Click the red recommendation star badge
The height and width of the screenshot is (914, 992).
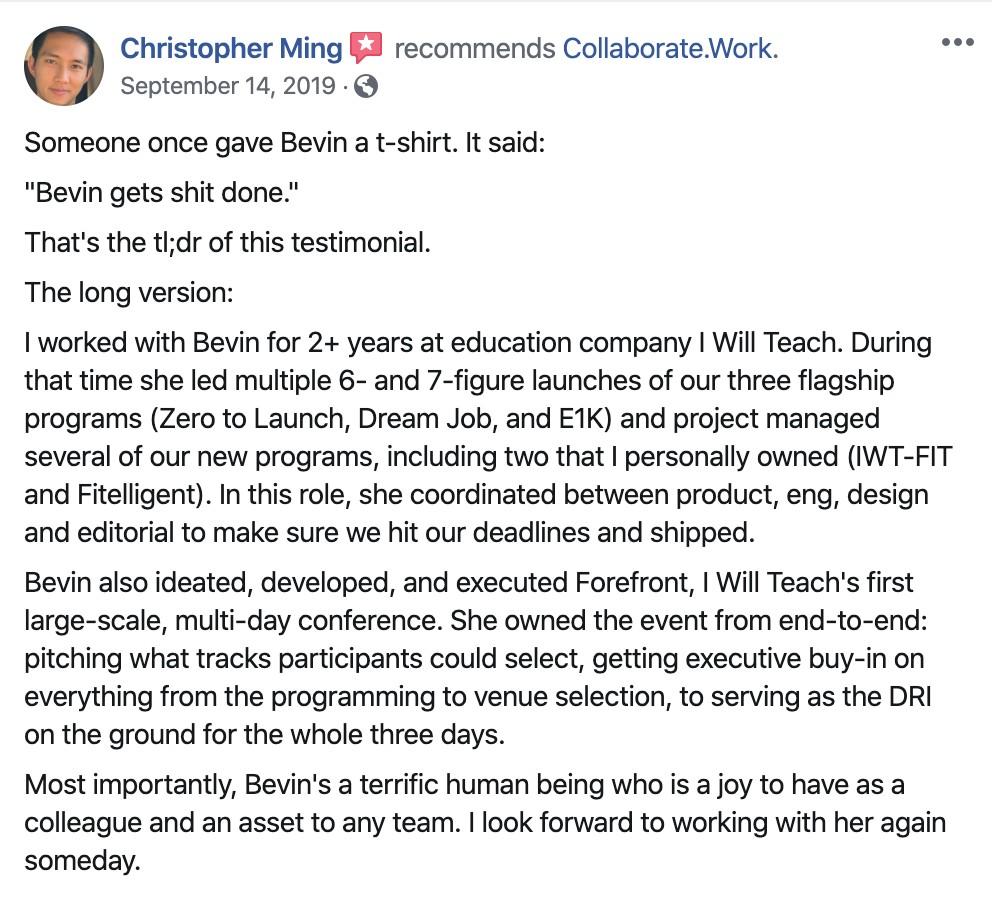tap(366, 47)
